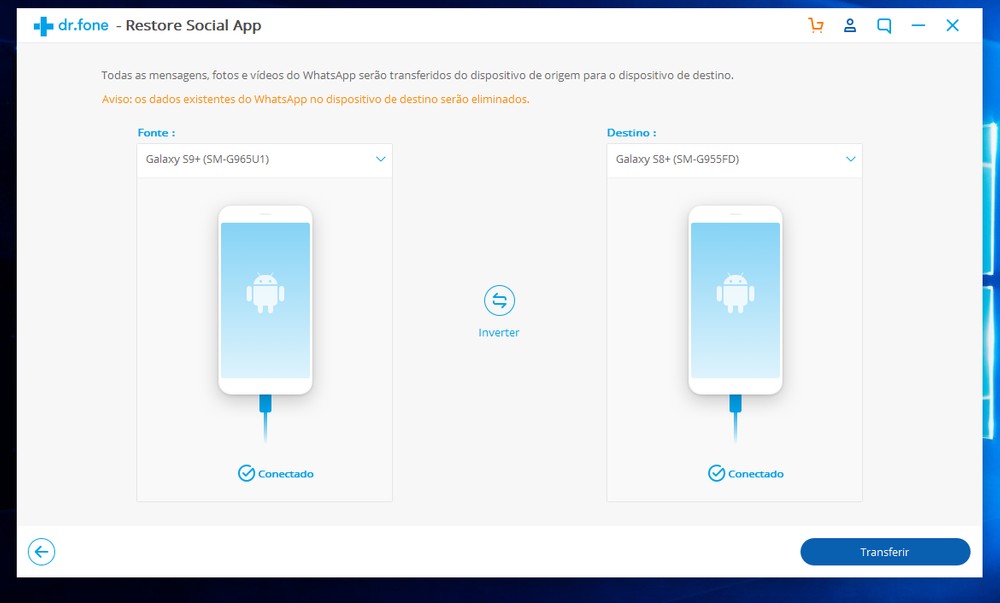Viewport: 1000px width, 603px height.
Task: Close the dr.fone window
Action: point(952,25)
